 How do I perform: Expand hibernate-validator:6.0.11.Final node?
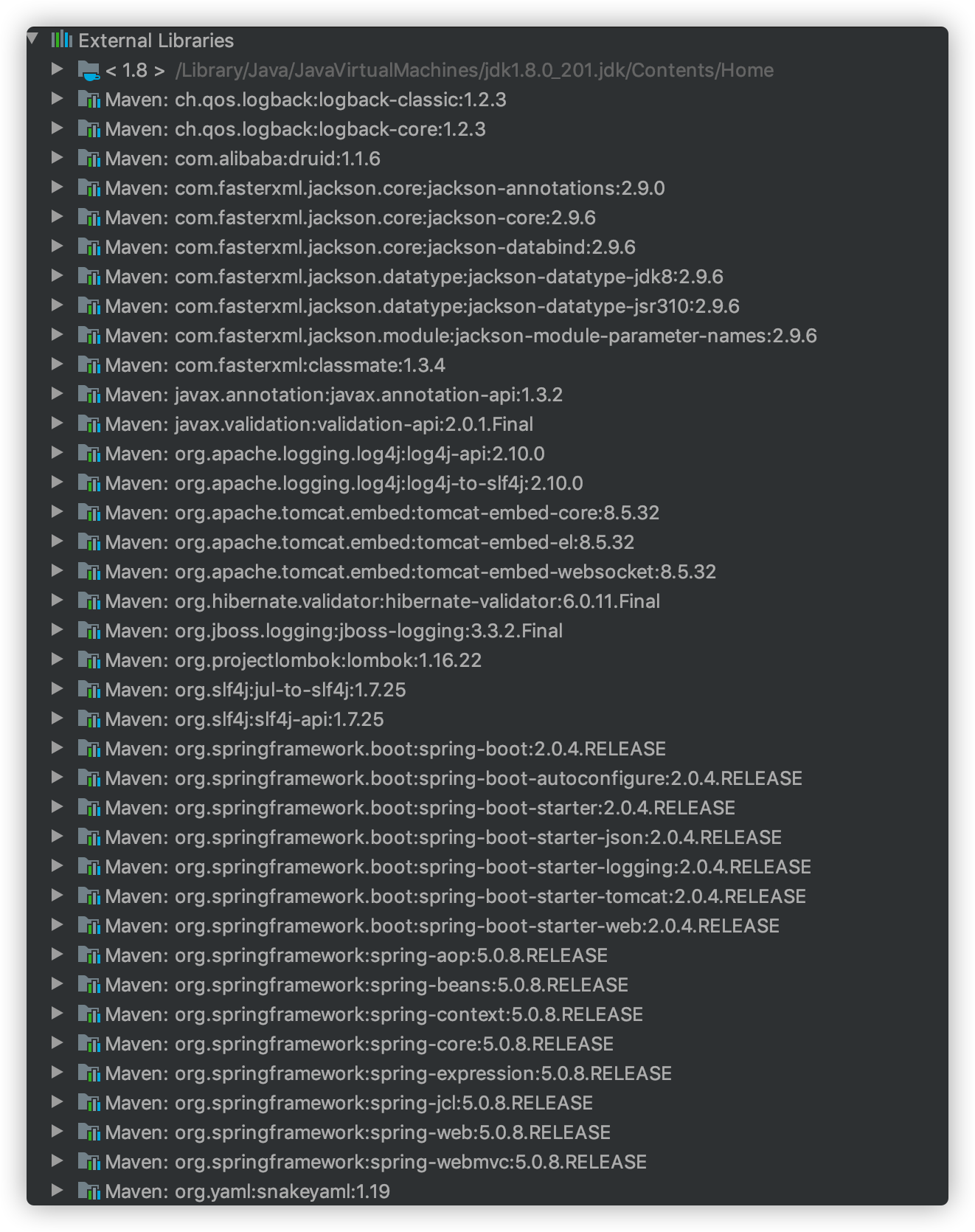(57, 601)
